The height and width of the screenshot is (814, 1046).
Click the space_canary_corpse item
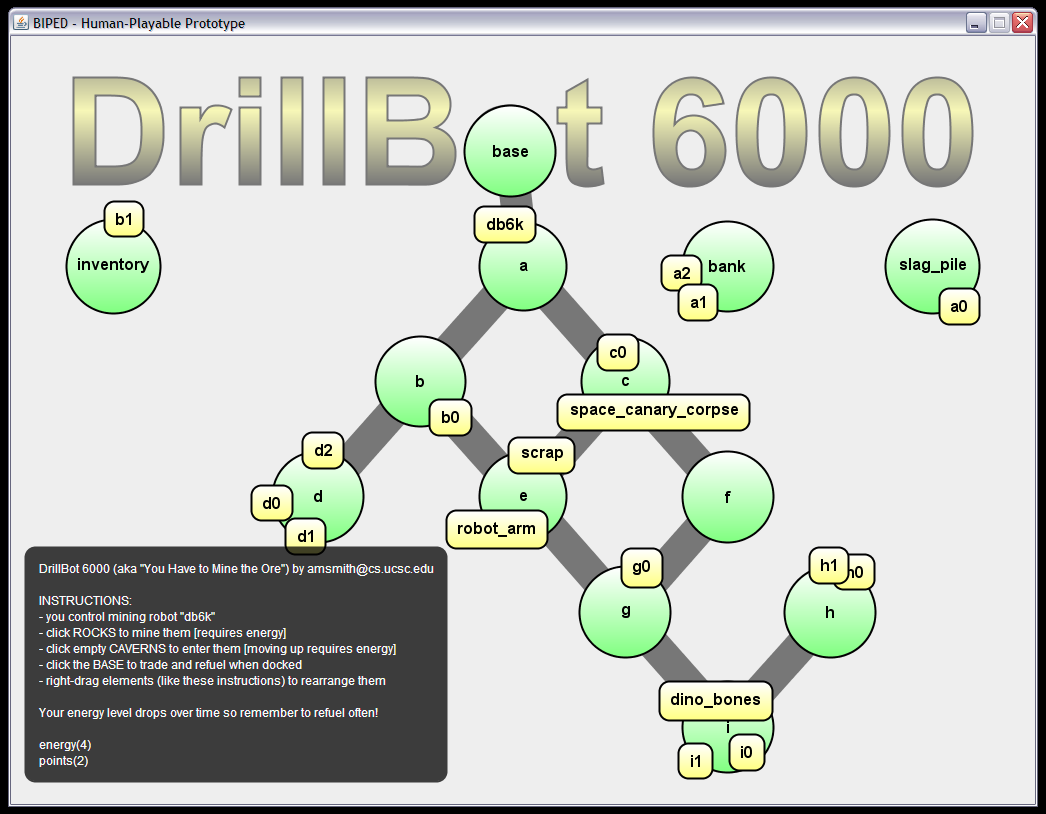[x=652, y=411]
